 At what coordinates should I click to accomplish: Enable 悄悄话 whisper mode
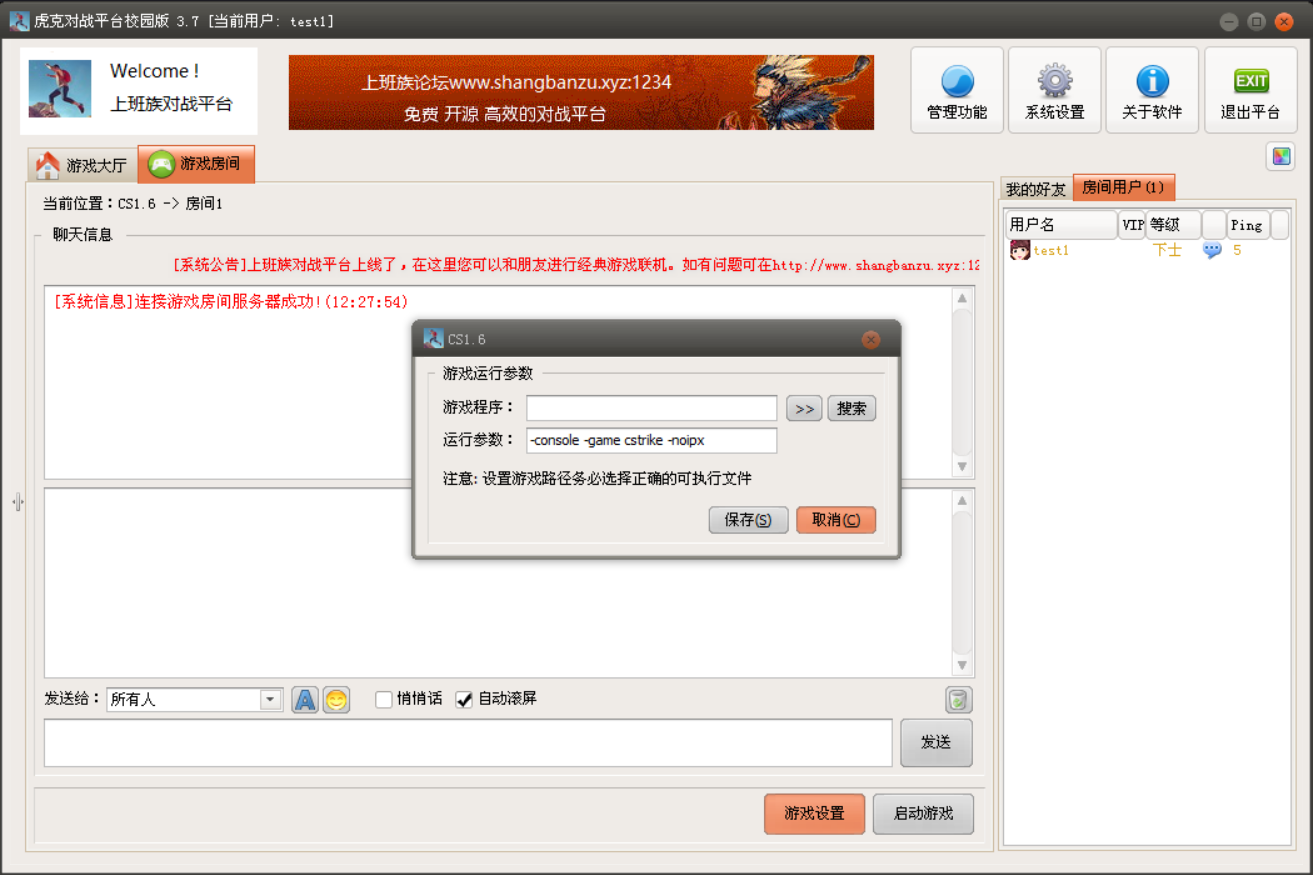384,699
